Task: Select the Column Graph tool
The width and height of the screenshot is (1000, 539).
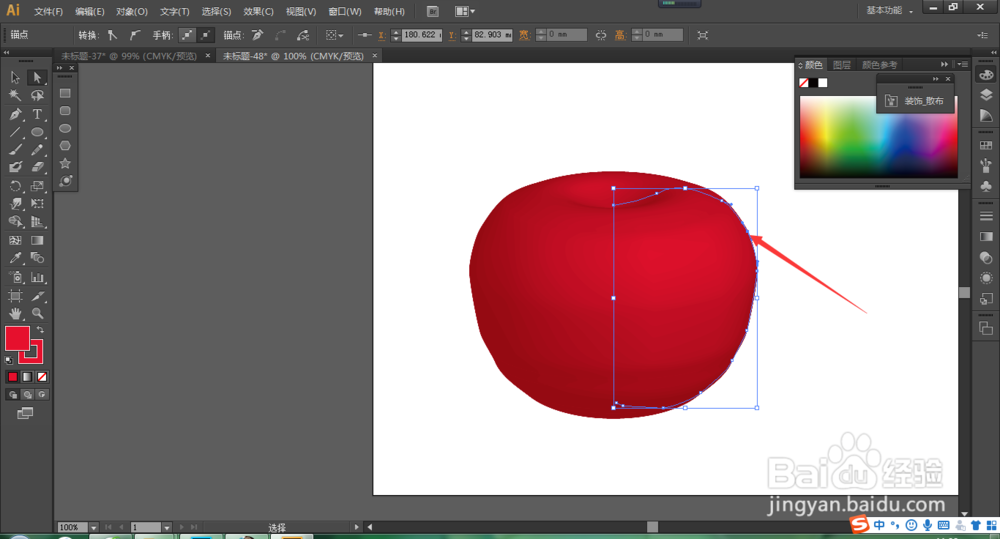Action: 37,277
